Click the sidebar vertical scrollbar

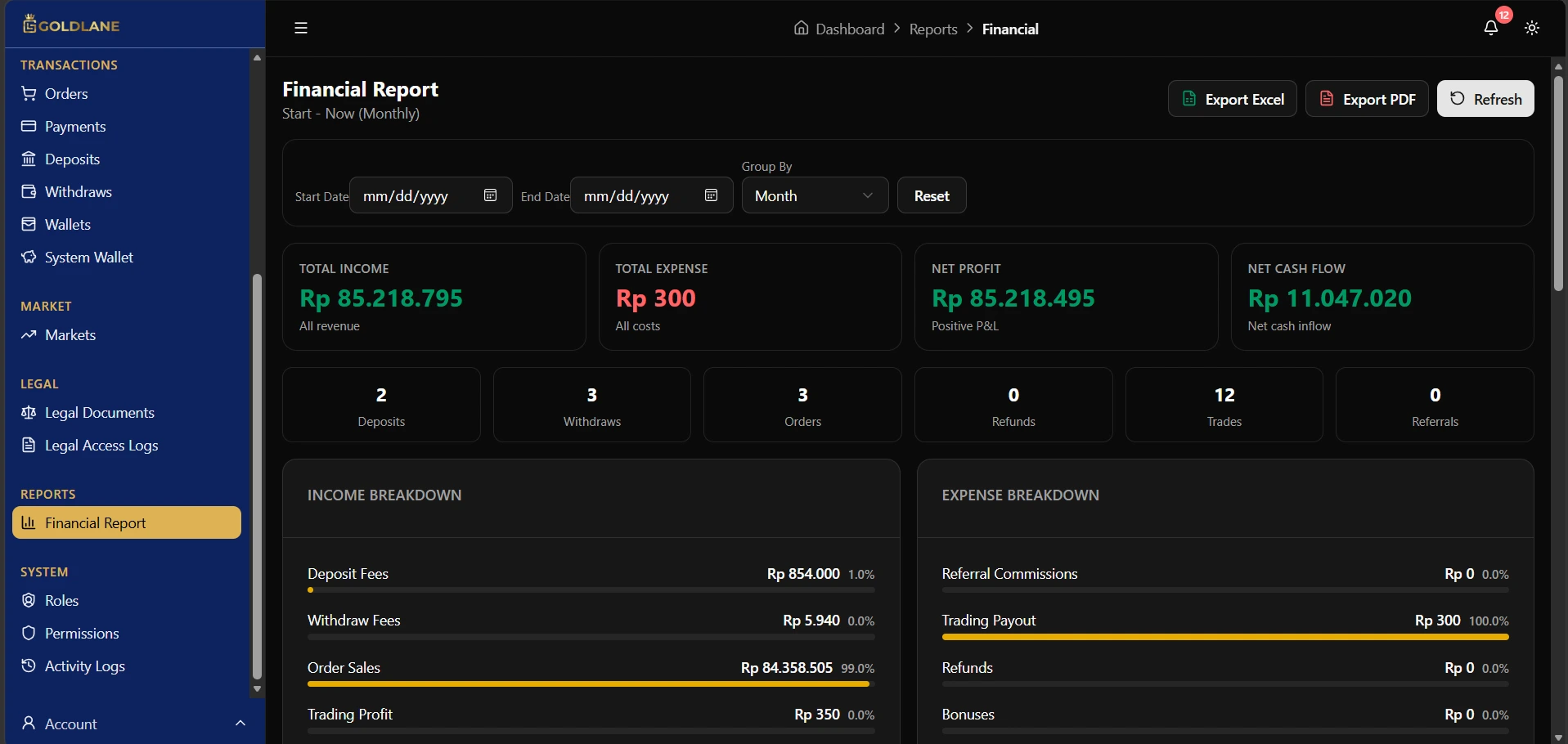257,477
